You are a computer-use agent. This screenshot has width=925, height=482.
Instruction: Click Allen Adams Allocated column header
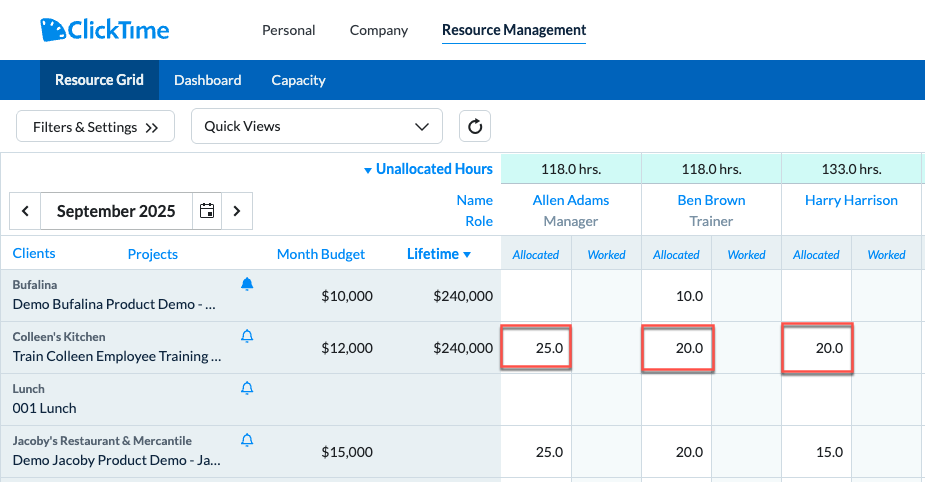click(536, 255)
